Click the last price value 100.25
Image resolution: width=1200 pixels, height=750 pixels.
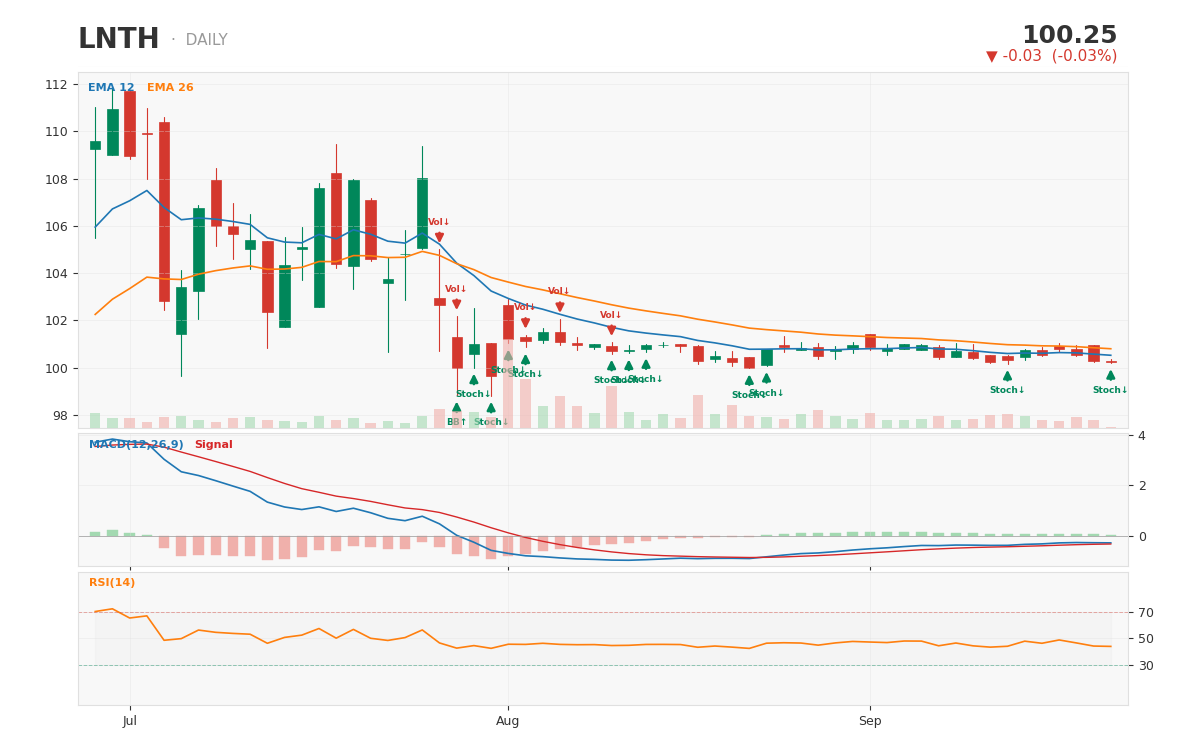(1069, 36)
